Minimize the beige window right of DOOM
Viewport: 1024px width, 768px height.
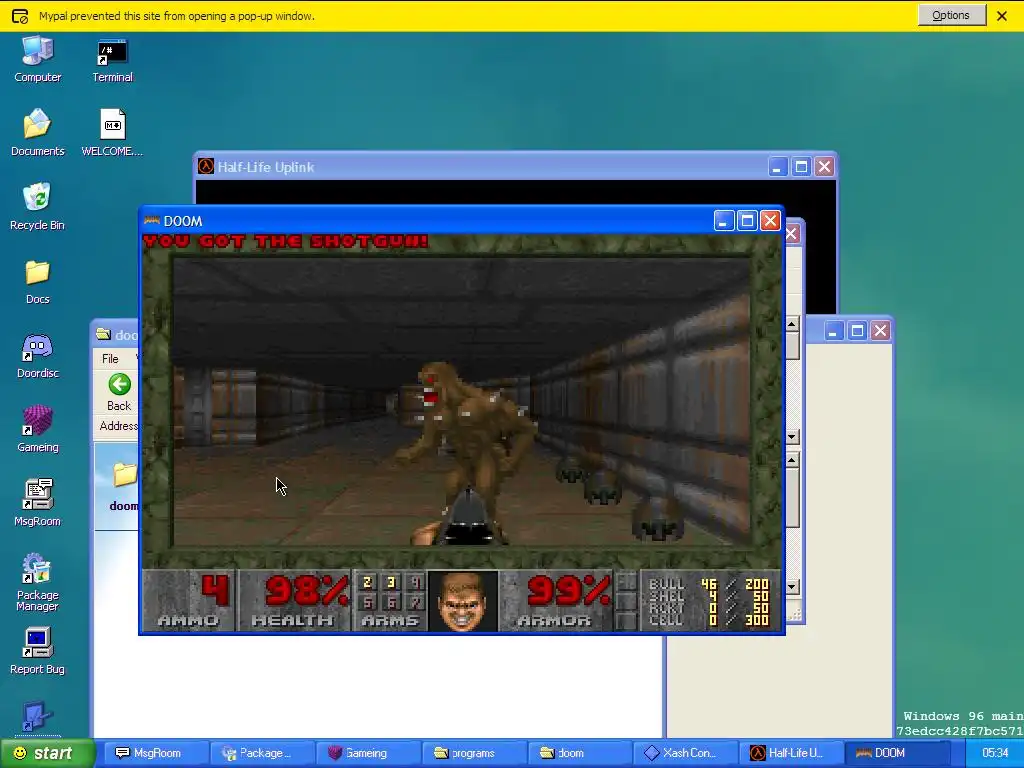[833, 330]
